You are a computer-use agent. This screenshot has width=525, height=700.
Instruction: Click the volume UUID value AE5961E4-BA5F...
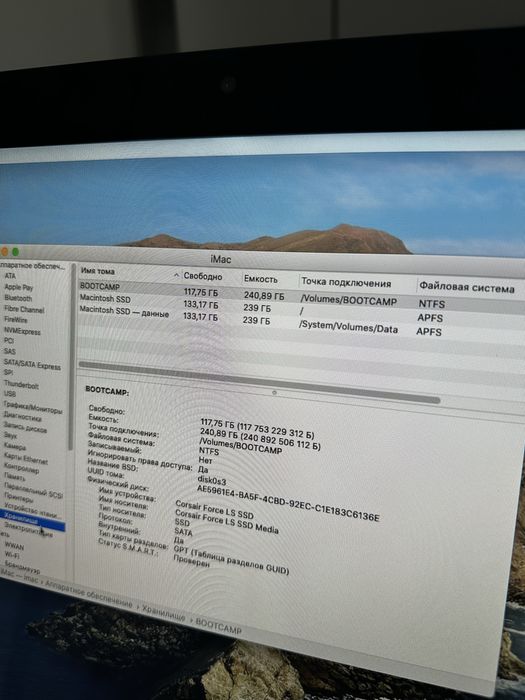[288, 503]
